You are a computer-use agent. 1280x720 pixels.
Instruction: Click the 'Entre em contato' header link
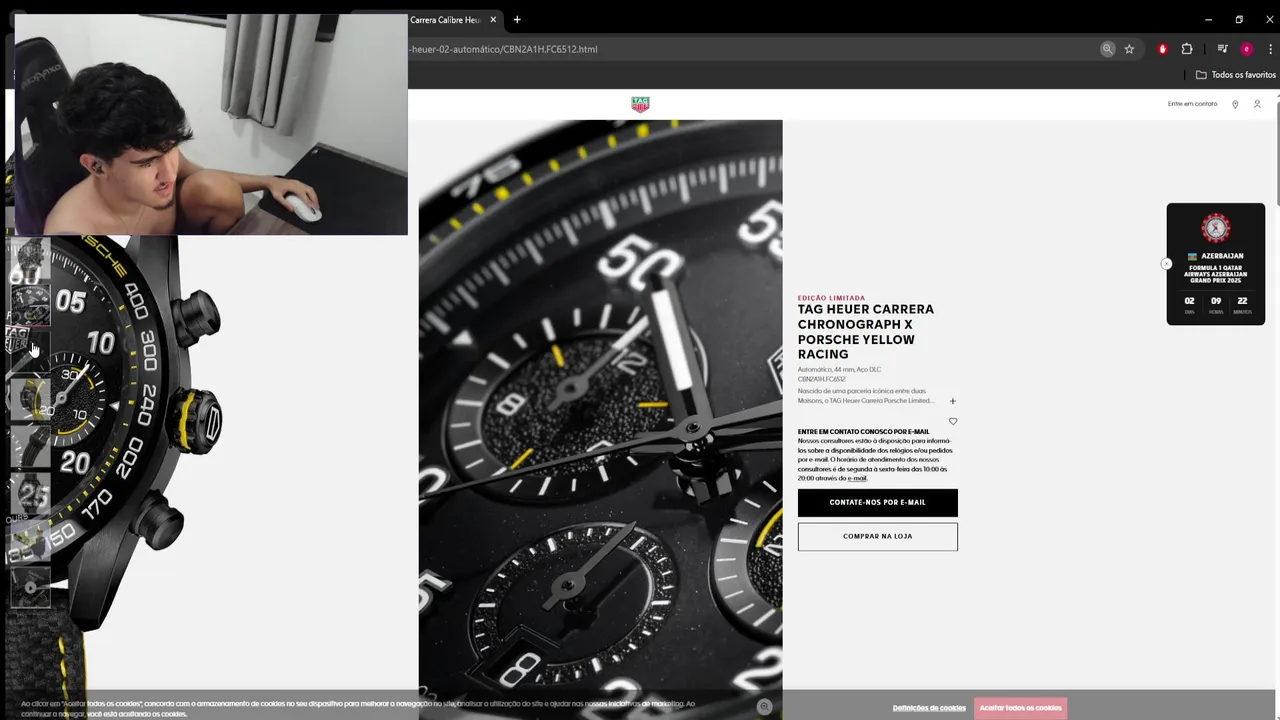[x=1192, y=104]
